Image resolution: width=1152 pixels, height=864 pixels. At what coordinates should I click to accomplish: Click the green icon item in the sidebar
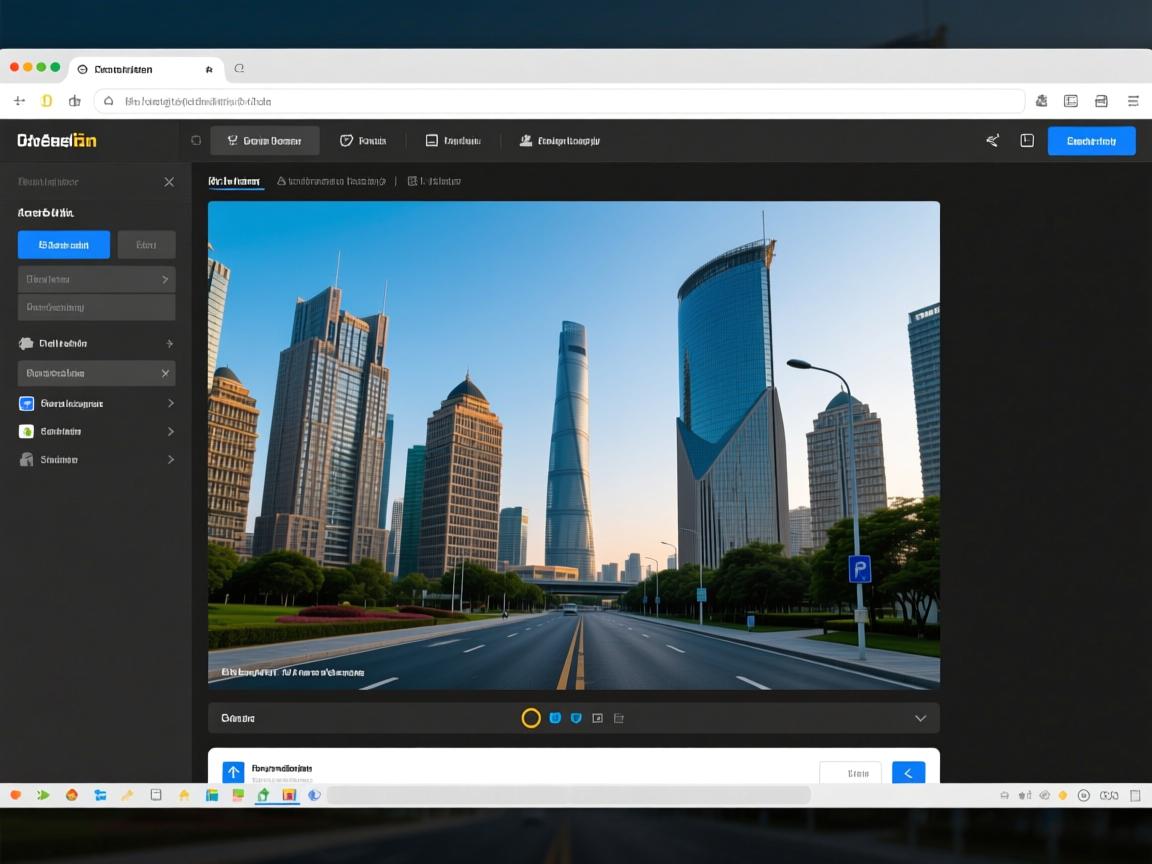96,431
